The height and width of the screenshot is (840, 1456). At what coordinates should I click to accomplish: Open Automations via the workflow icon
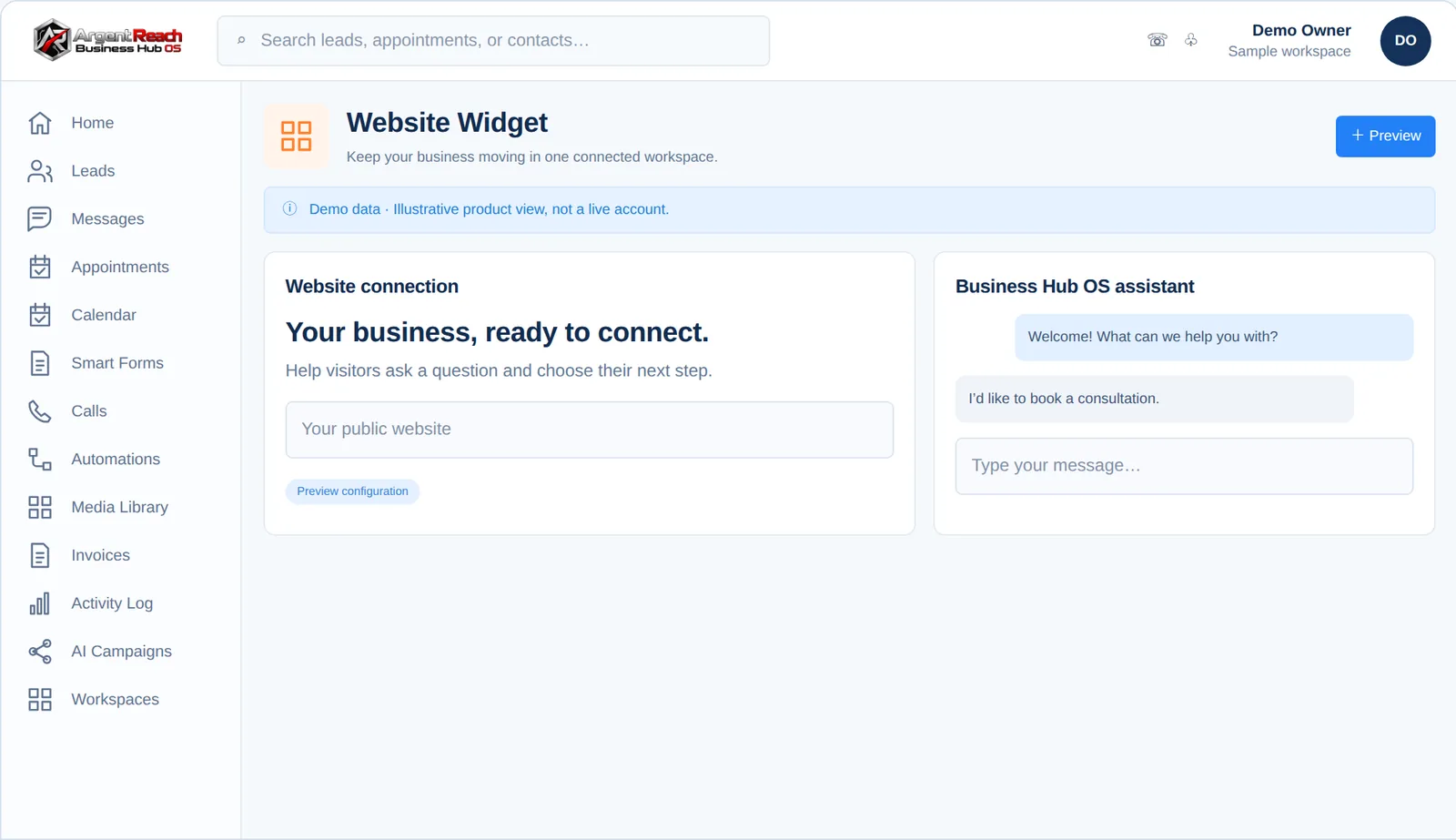pos(40,460)
